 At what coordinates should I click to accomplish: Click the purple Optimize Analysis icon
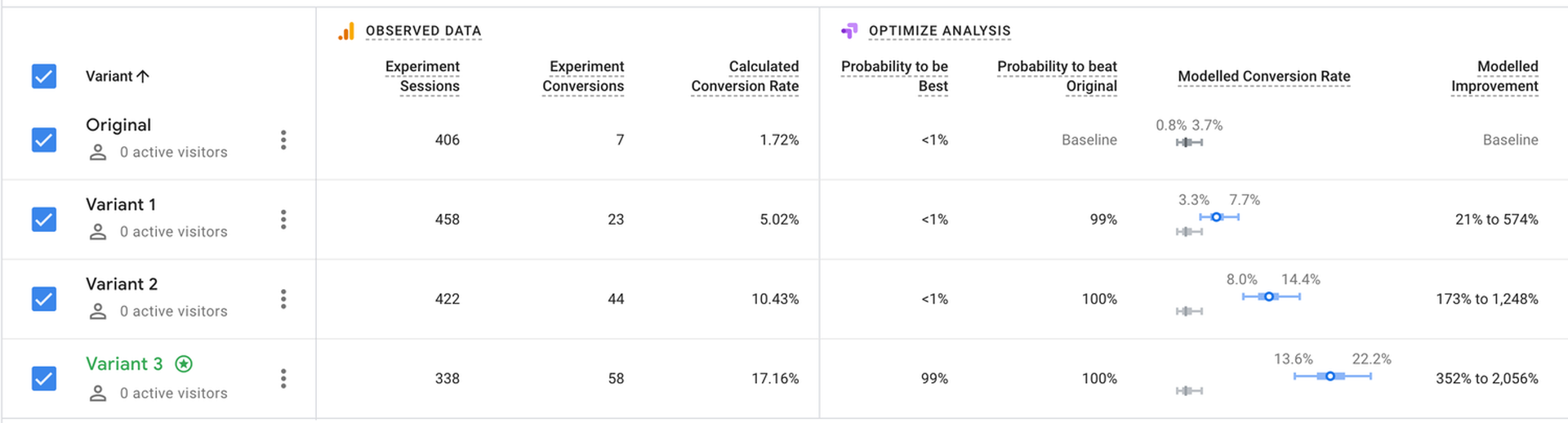(849, 31)
